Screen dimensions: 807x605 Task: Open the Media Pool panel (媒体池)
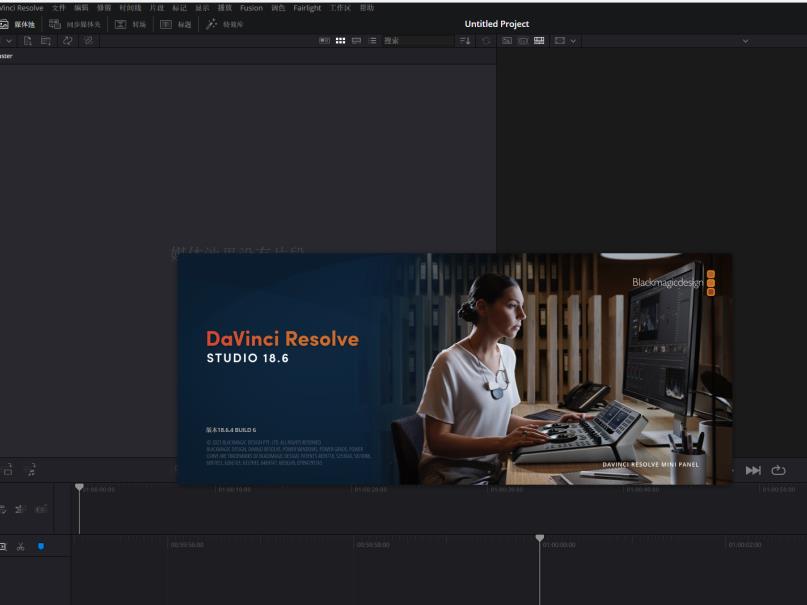[17, 24]
